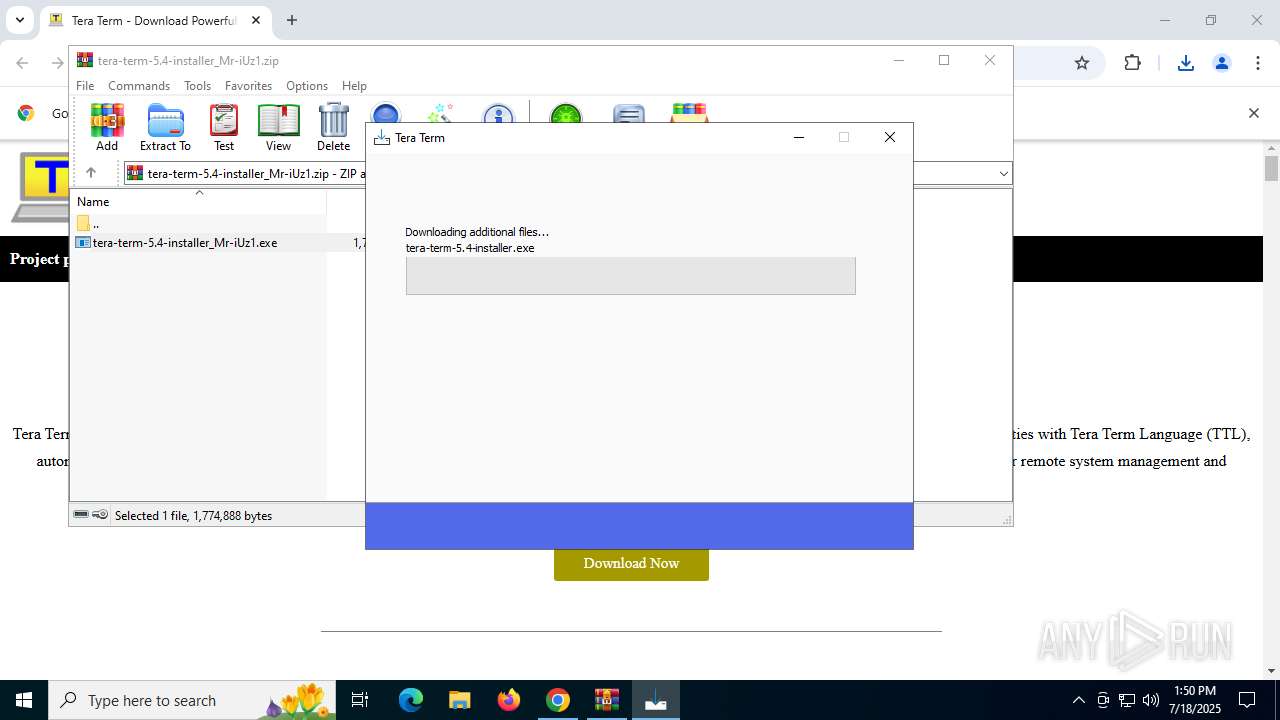
Task: Open Task View in taskbar
Action: click(x=360, y=700)
